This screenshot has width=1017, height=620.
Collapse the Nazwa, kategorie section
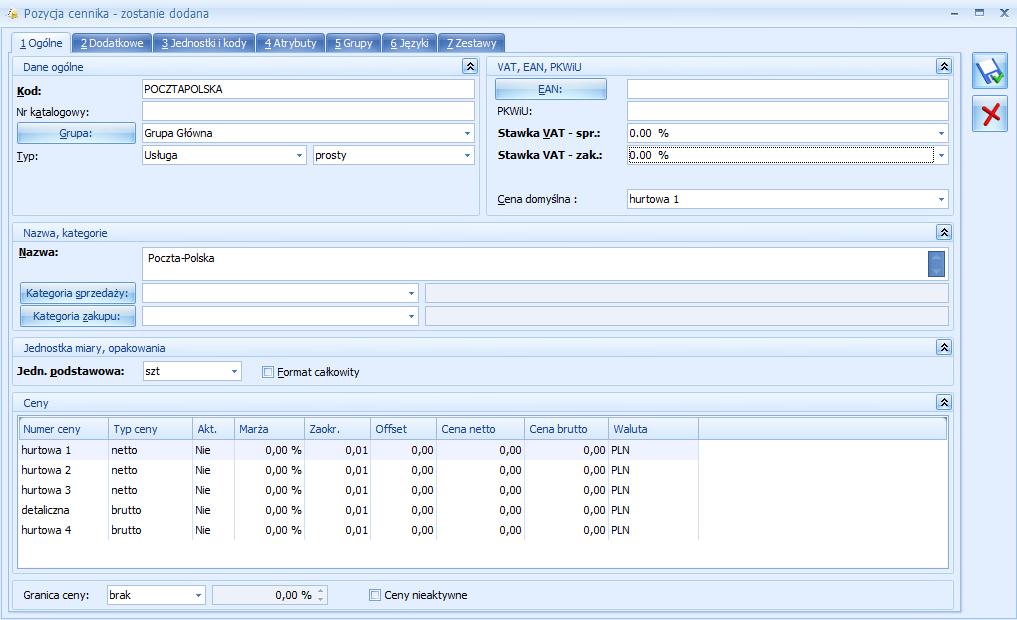pyautogui.click(x=944, y=232)
